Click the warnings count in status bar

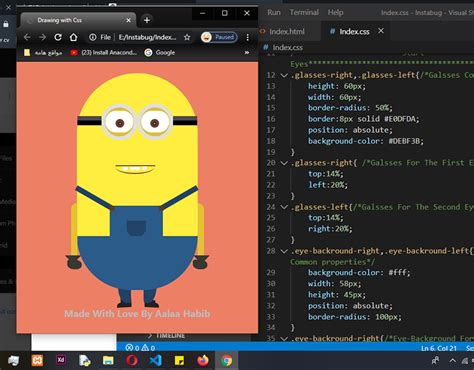tap(149, 348)
